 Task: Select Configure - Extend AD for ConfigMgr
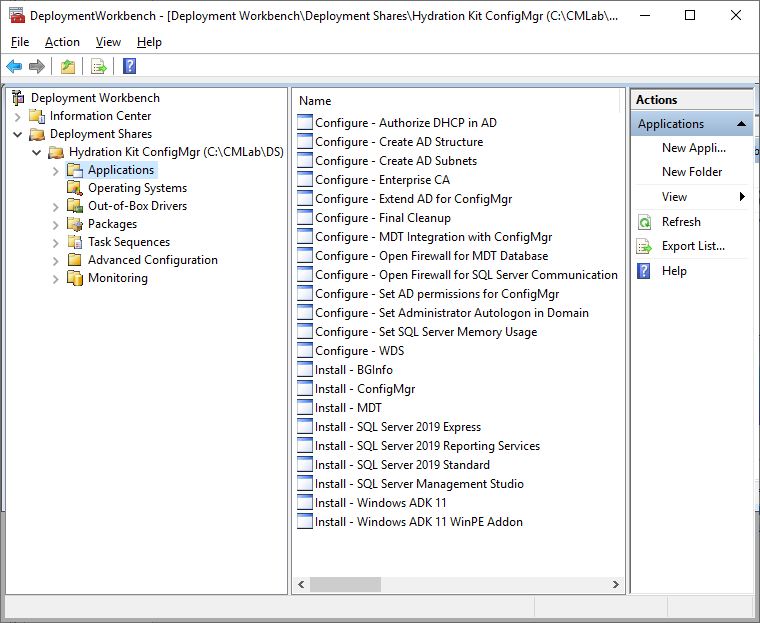pos(413,199)
